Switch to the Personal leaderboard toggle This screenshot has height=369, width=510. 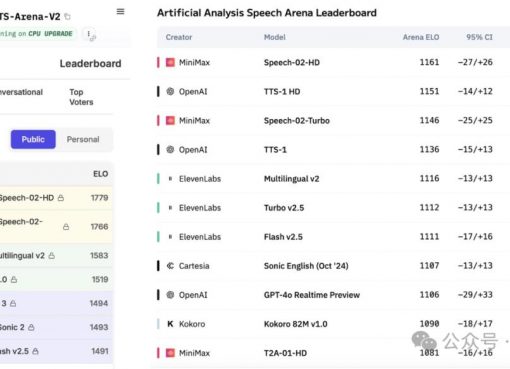pos(83,139)
